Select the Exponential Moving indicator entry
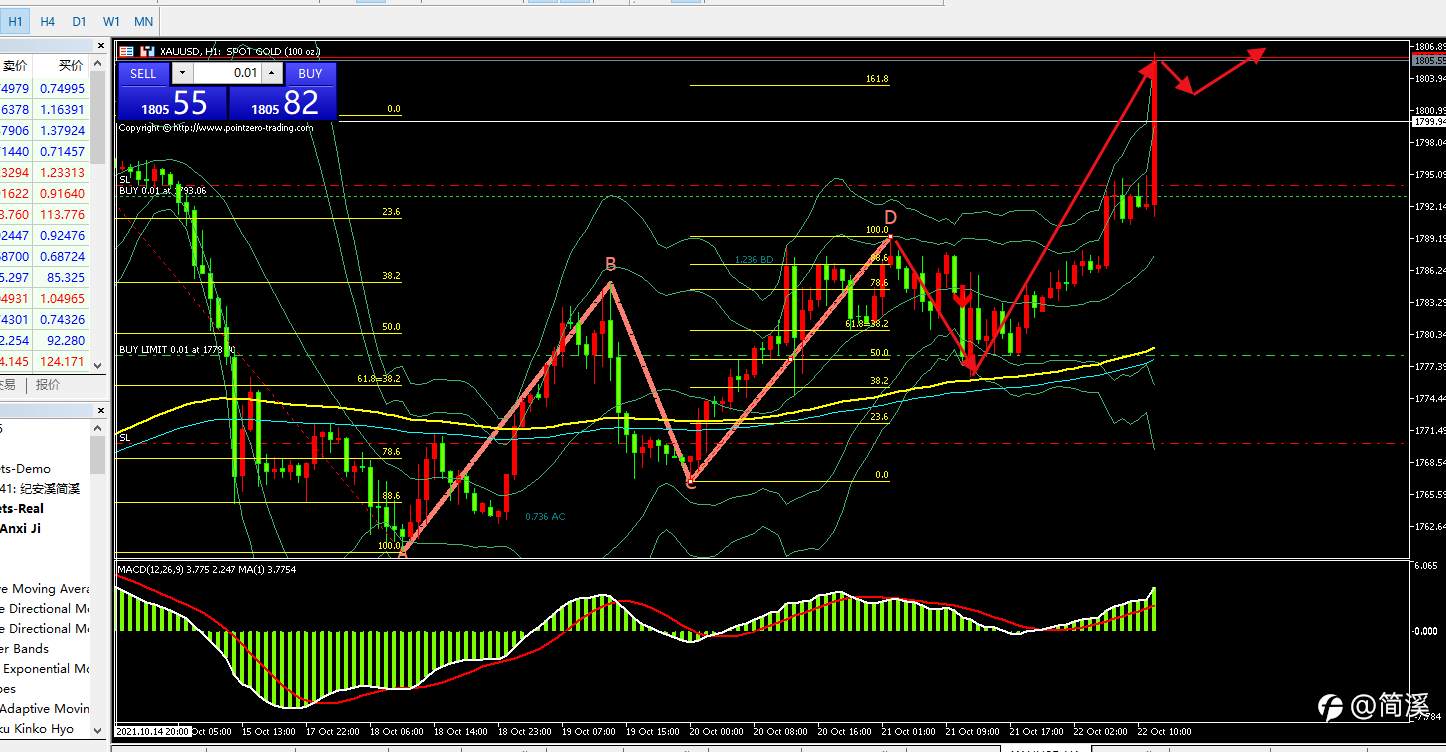 pyautogui.click(x=45, y=668)
